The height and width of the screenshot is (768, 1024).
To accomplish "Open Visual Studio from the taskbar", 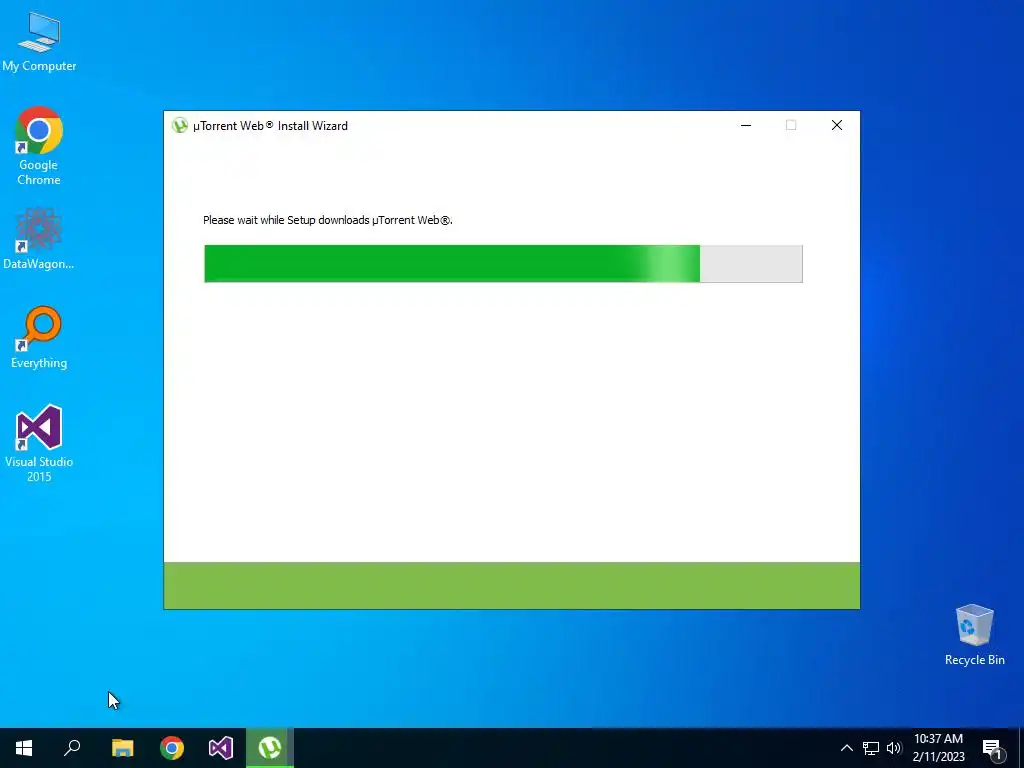I will [221, 748].
